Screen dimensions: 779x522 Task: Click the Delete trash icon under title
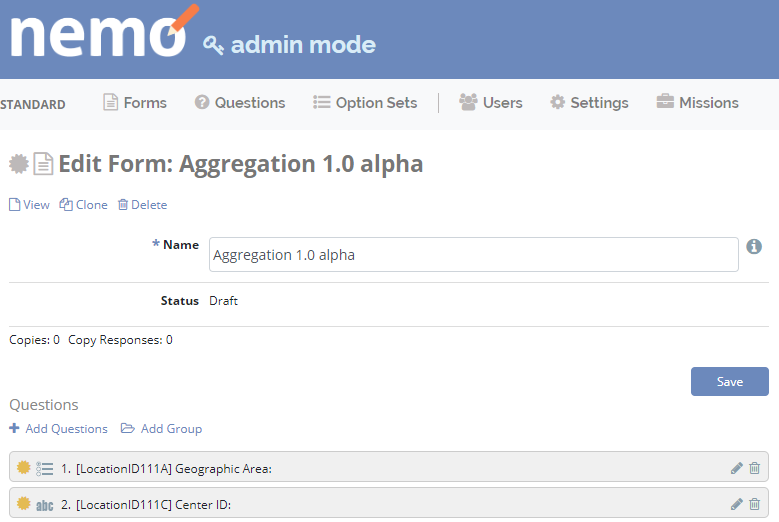click(123, 205)
